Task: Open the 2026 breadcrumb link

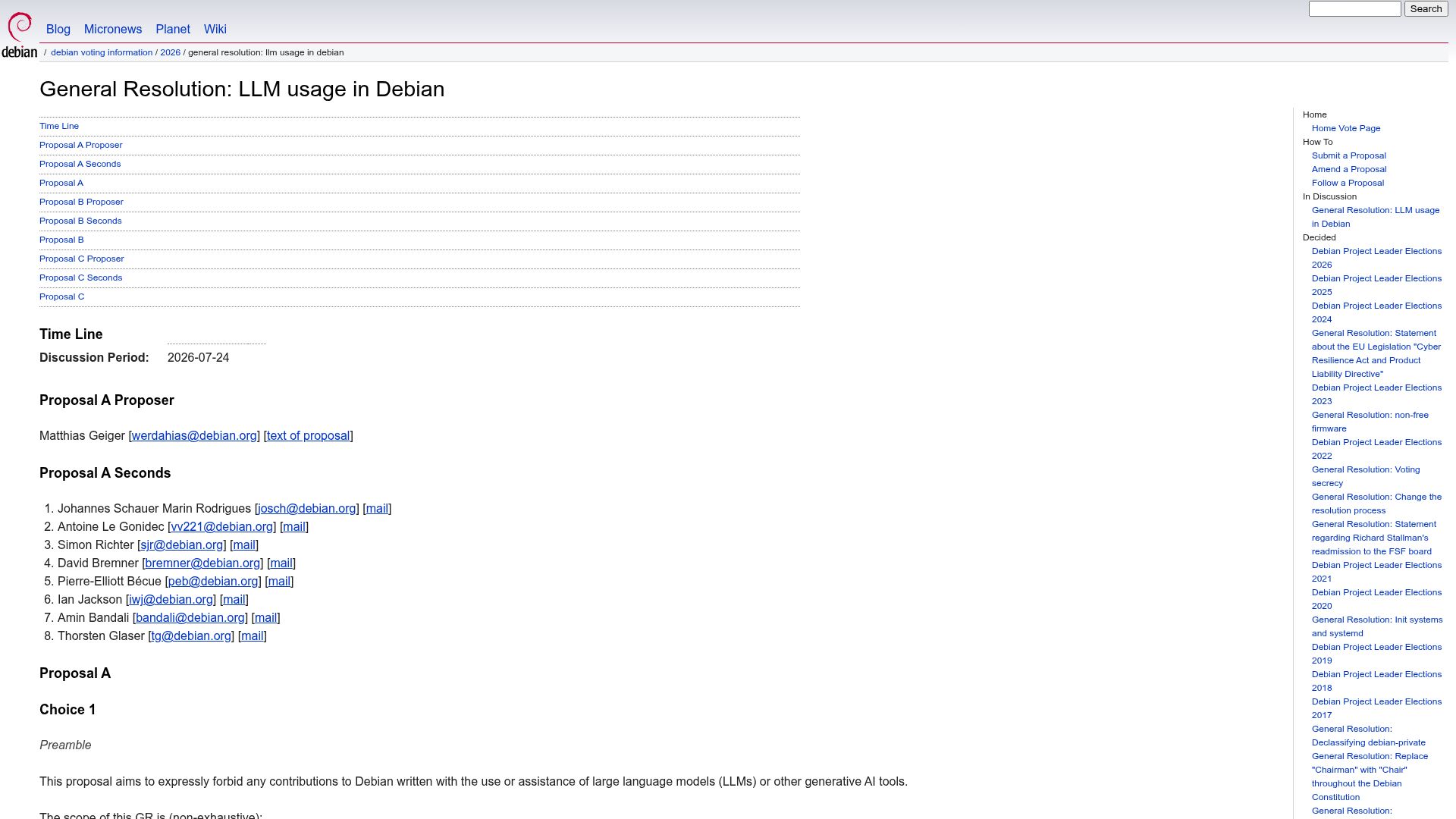Action: 170,52
